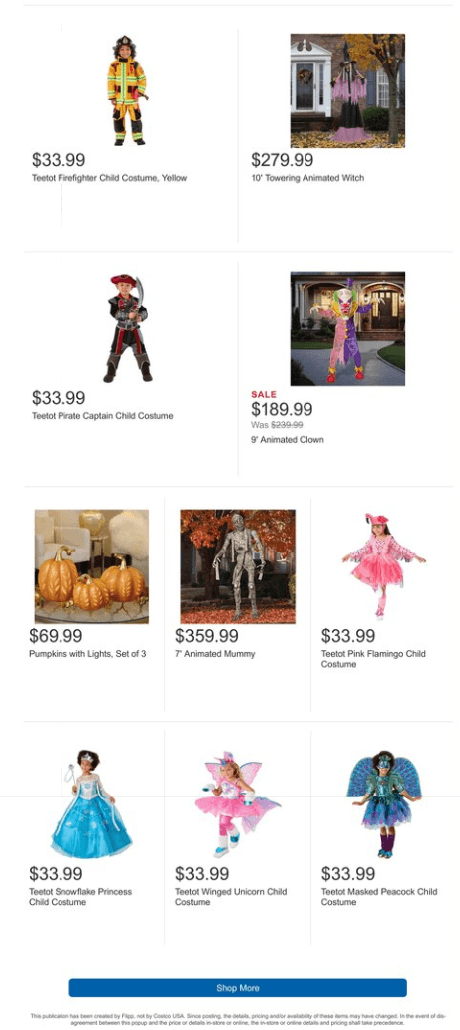
Task: Click the 7' Animated Mummy title
Action: [215, 654]
